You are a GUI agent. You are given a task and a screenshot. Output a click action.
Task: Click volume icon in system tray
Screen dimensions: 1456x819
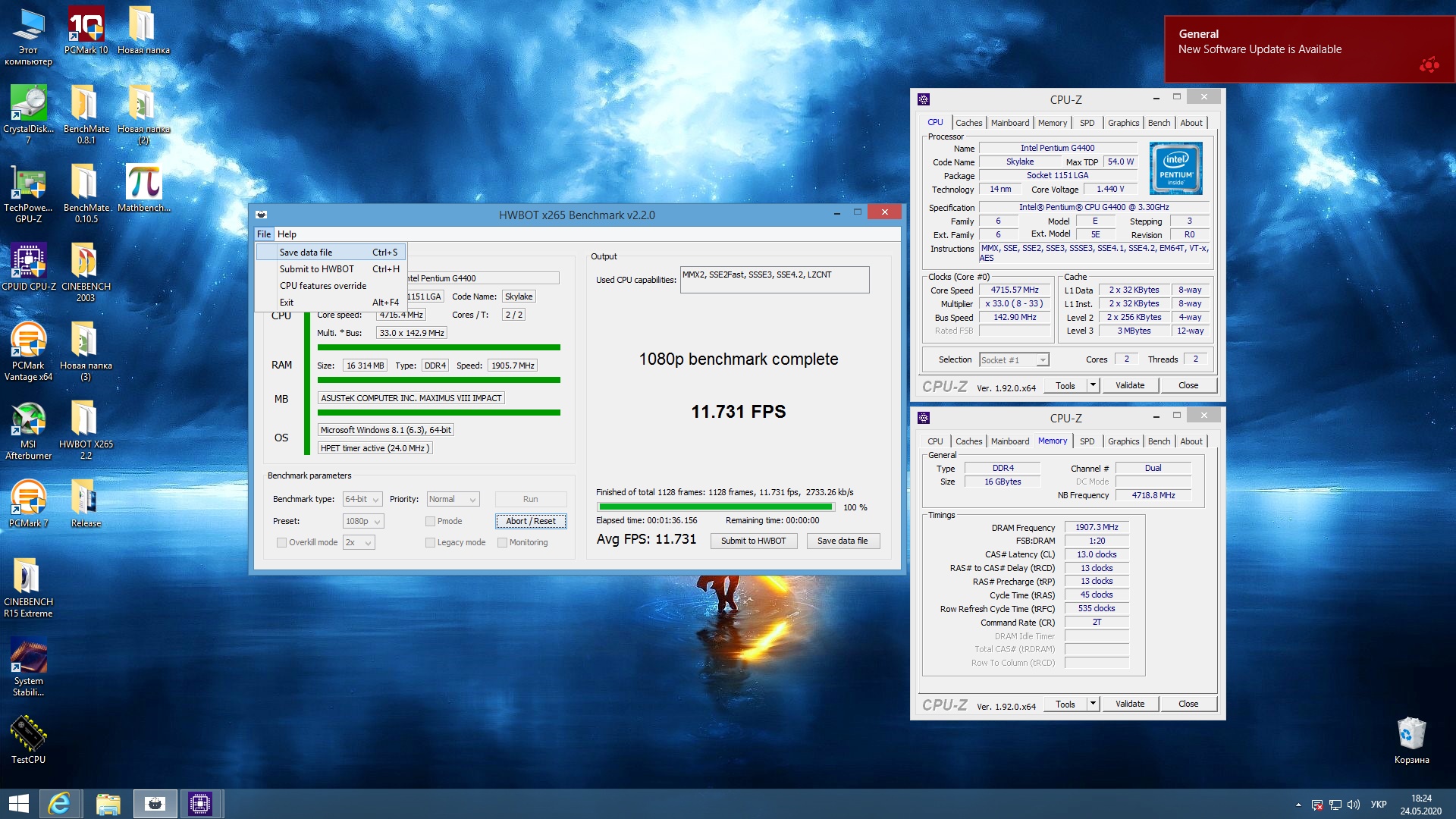[1354, 805]
